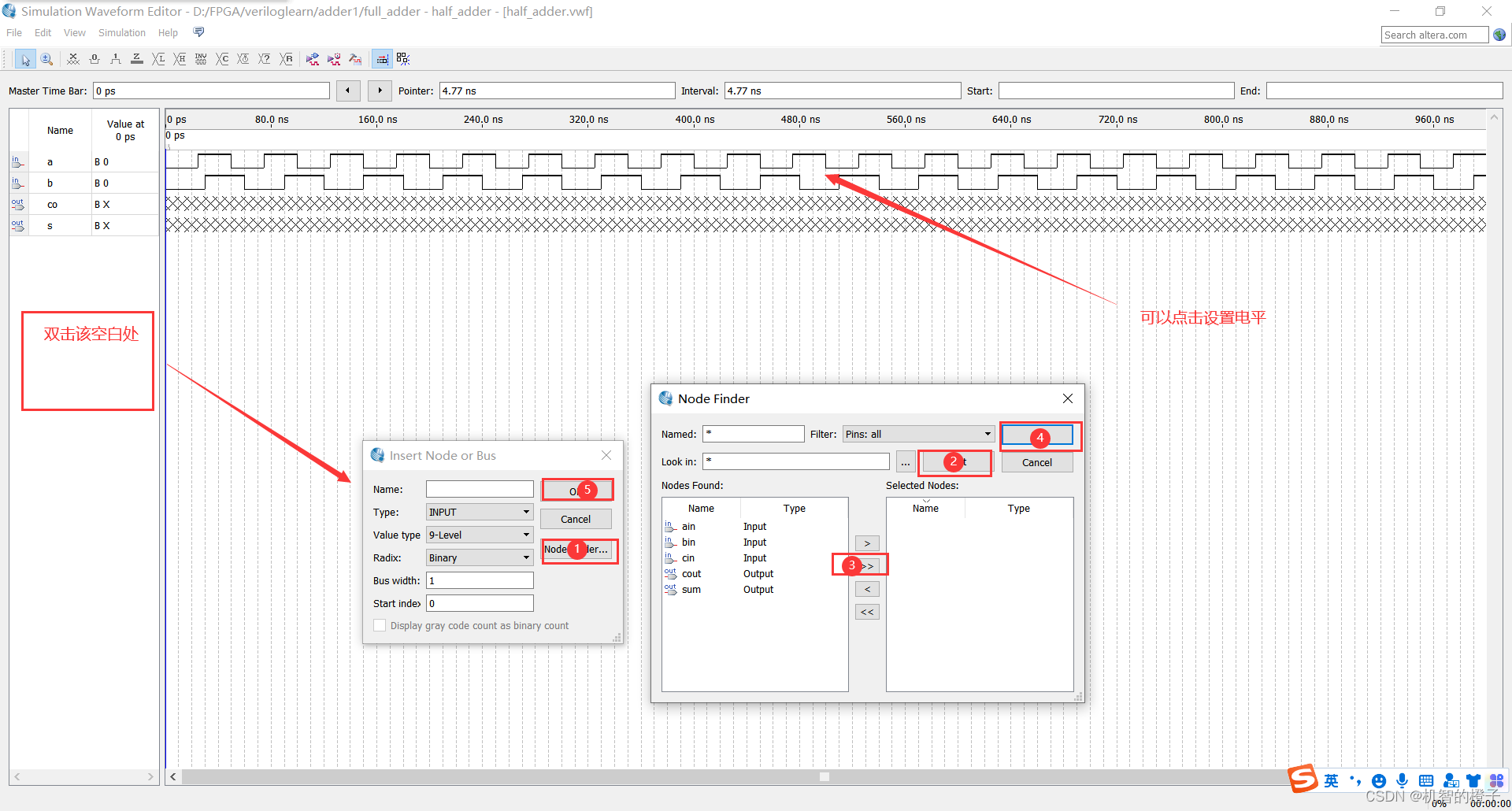Click the Master Time Bar field
Viewport: 1512px width, 811px height.
click(x=211, y=91)
